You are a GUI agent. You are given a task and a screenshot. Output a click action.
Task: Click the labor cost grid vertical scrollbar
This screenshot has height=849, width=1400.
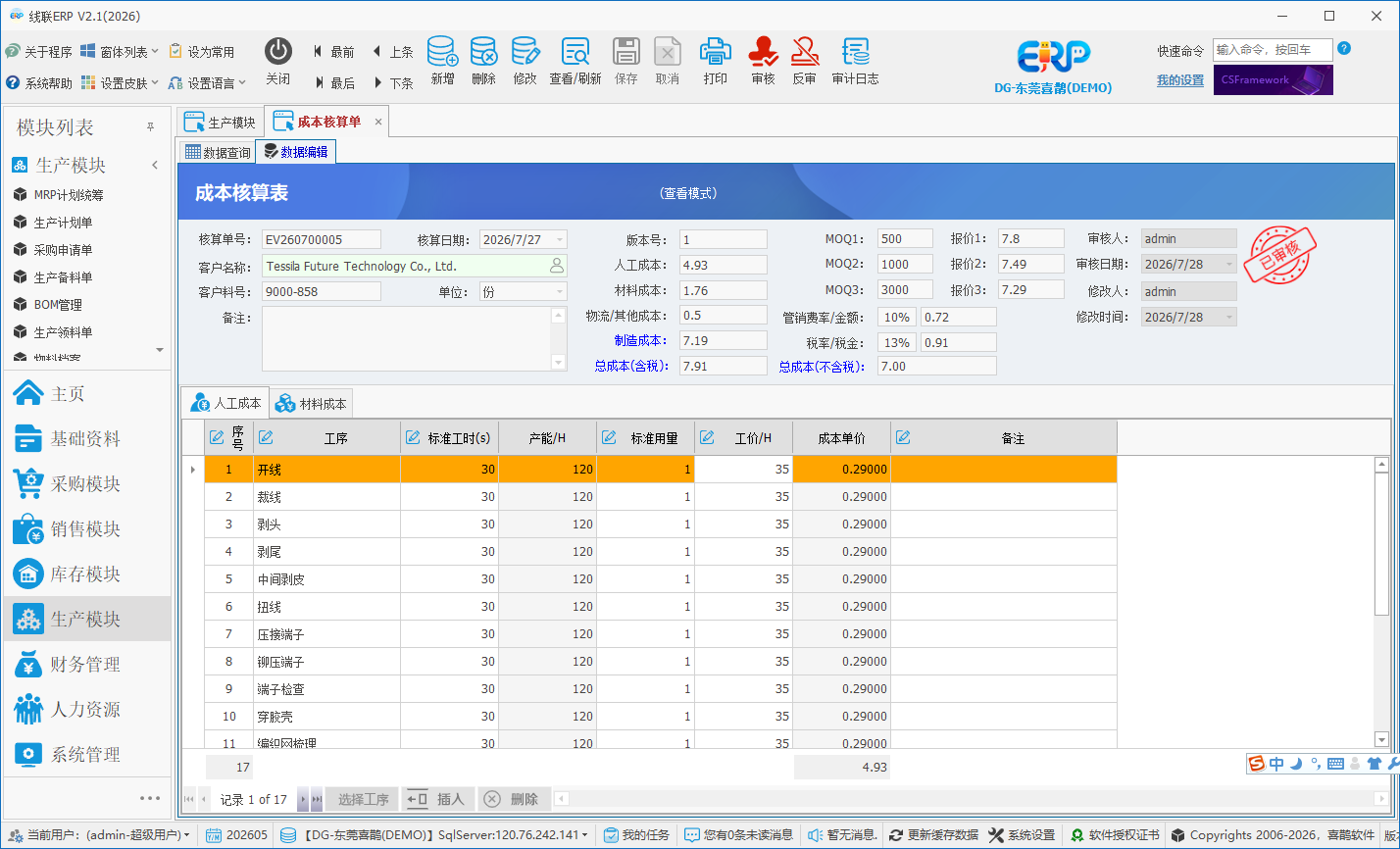tap(1381, 602)
